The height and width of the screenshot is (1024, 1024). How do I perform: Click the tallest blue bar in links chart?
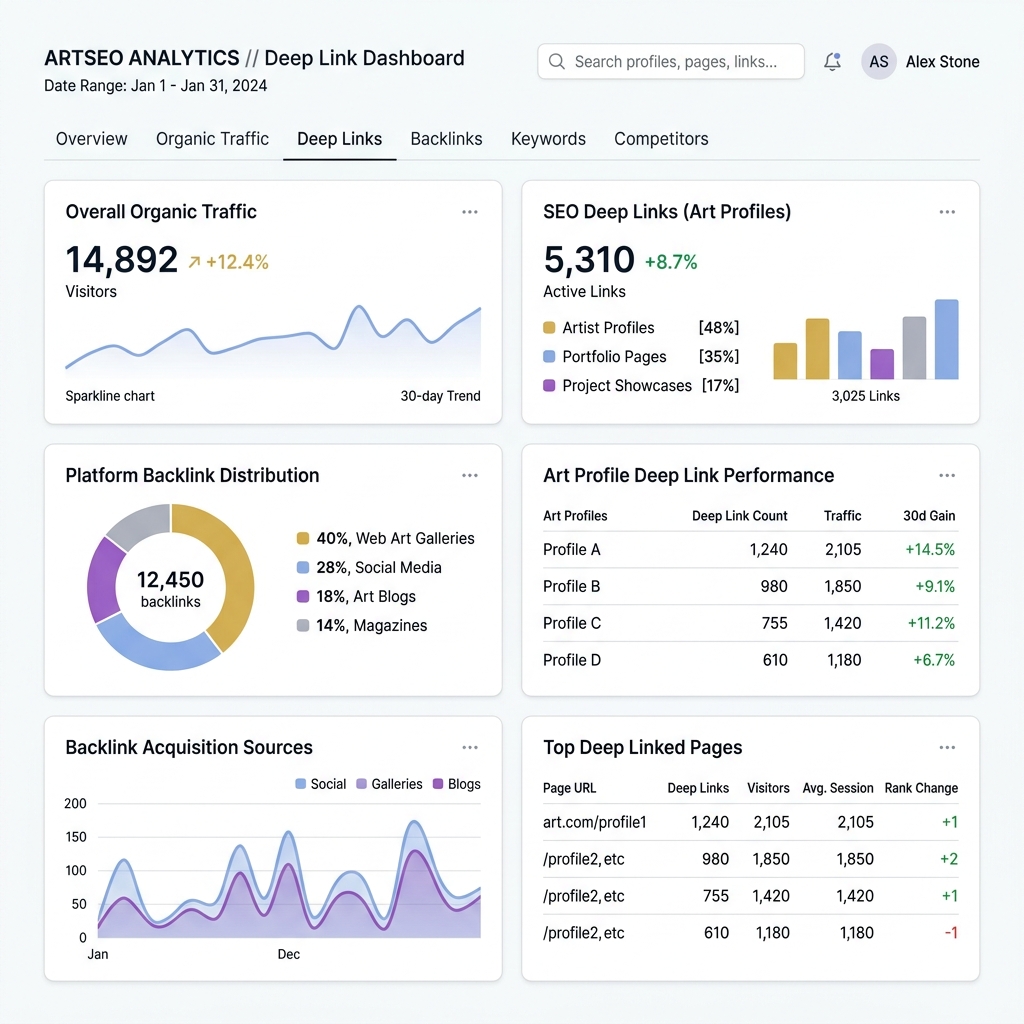pyautogui.click(x=946, y=339)
